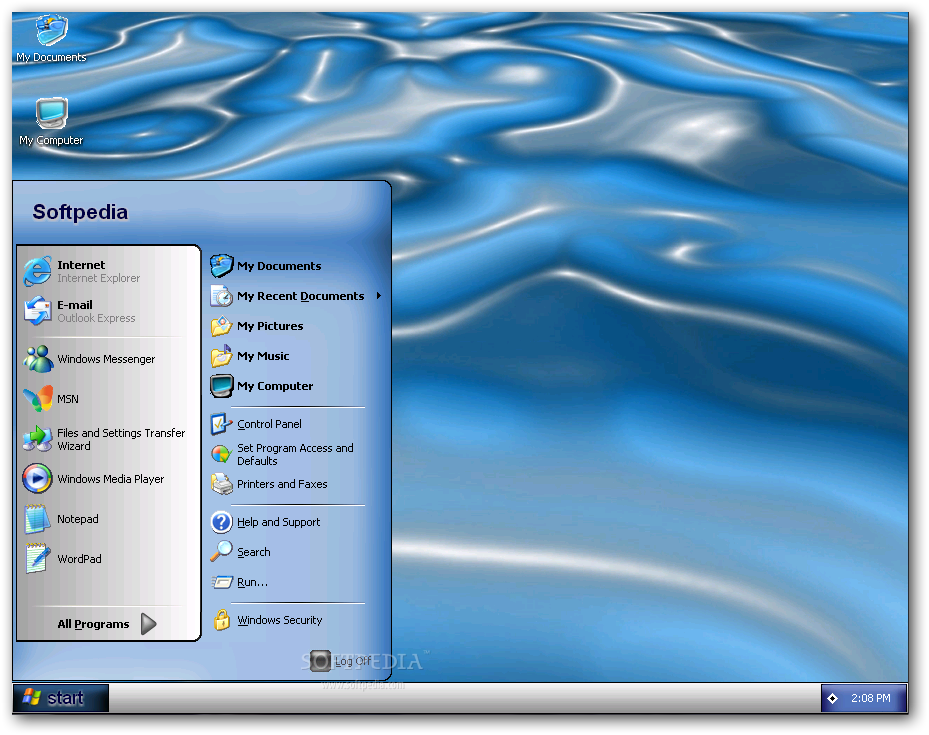Screen dimensions: 929x735
Task: Select Help and Support menu entry text
Action: tap(278, 522)
